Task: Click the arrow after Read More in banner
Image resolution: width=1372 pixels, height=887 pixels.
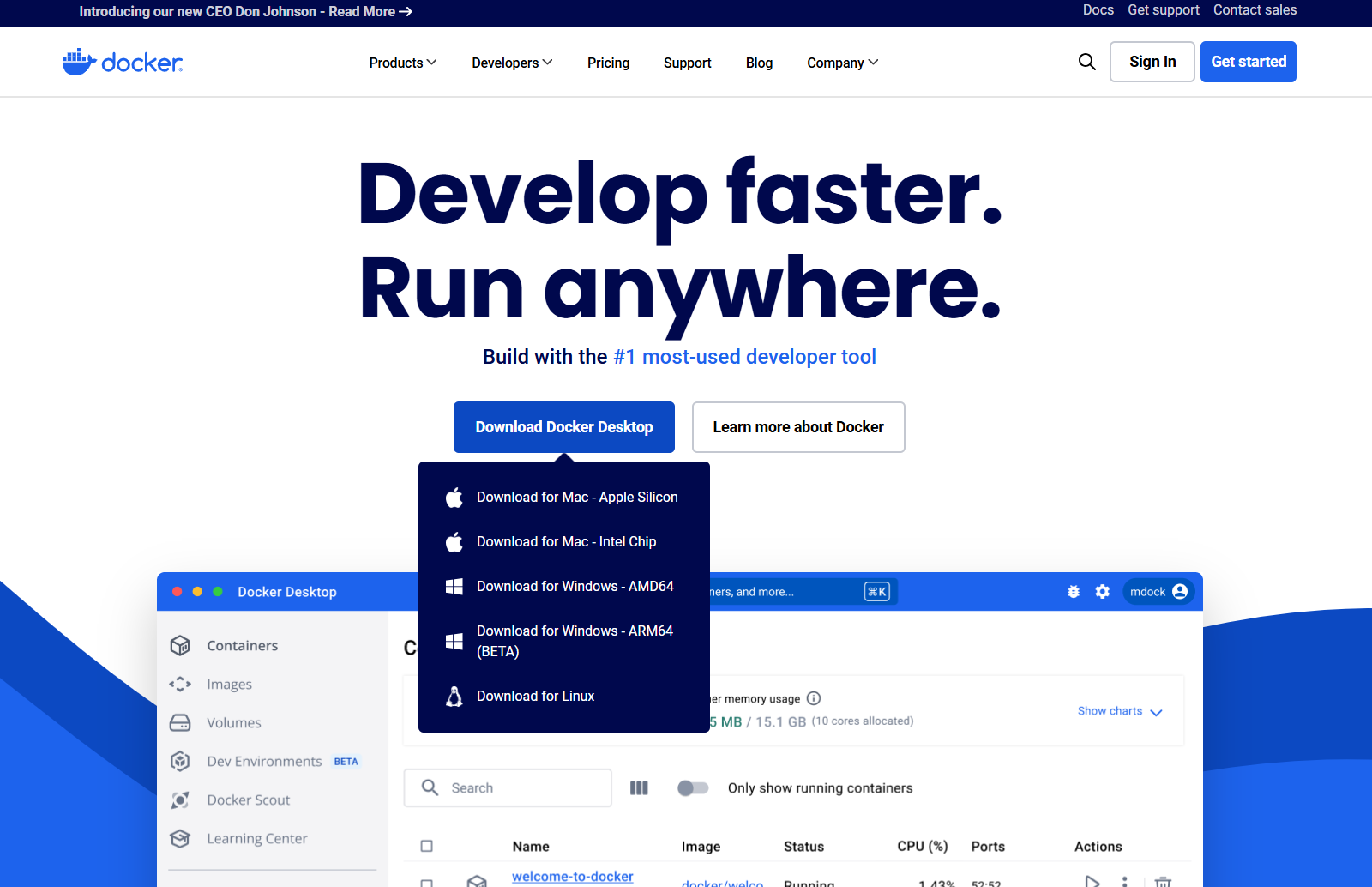Action: pos(406,12)
